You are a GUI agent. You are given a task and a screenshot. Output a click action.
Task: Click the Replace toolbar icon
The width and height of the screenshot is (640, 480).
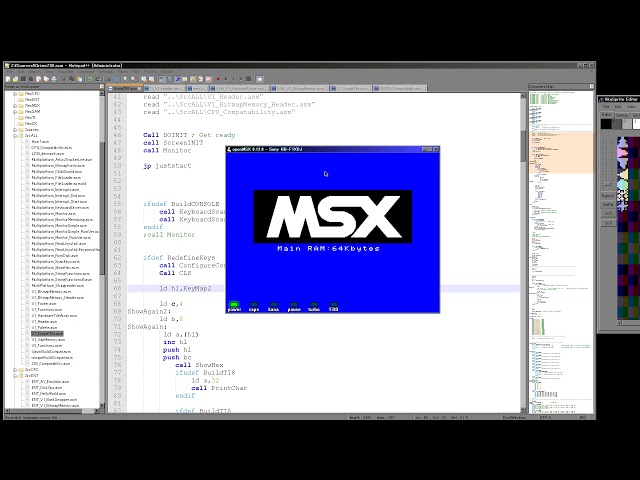(116, 79)
